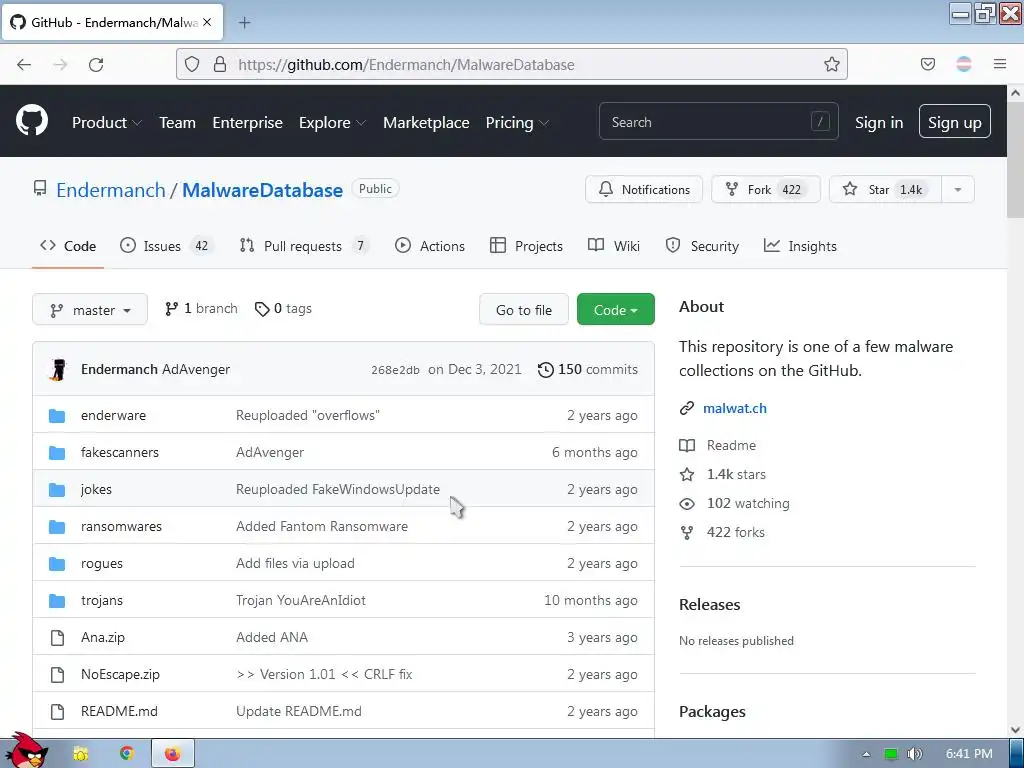This screenshot has width=1024, height=768.
Task: Reload the page with the refresh icon
Action: coord(96,64)
